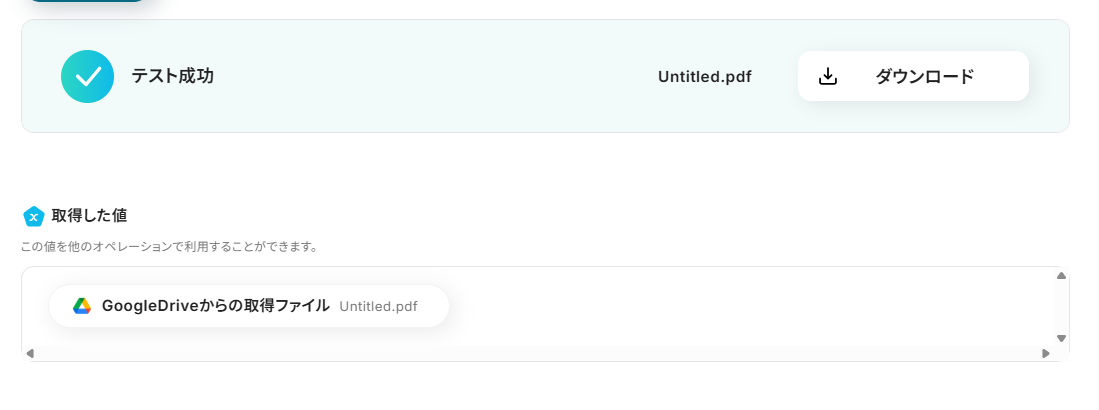The width and height of the screenshot is (1099, 410).
Task: Click the blue pentagon icon beside 取得した値
Action: pos(34,216)
